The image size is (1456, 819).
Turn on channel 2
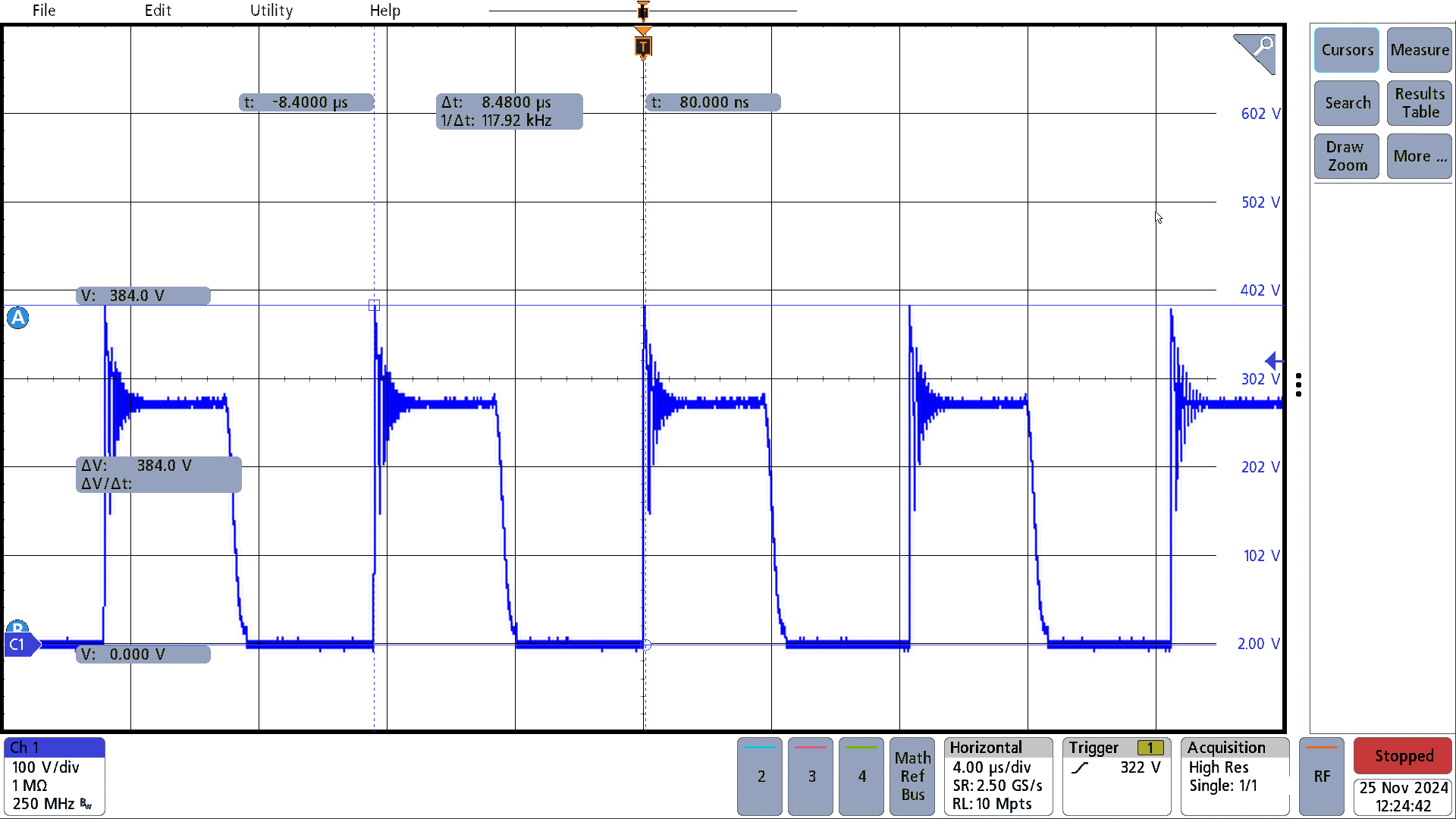pos(760,777)
